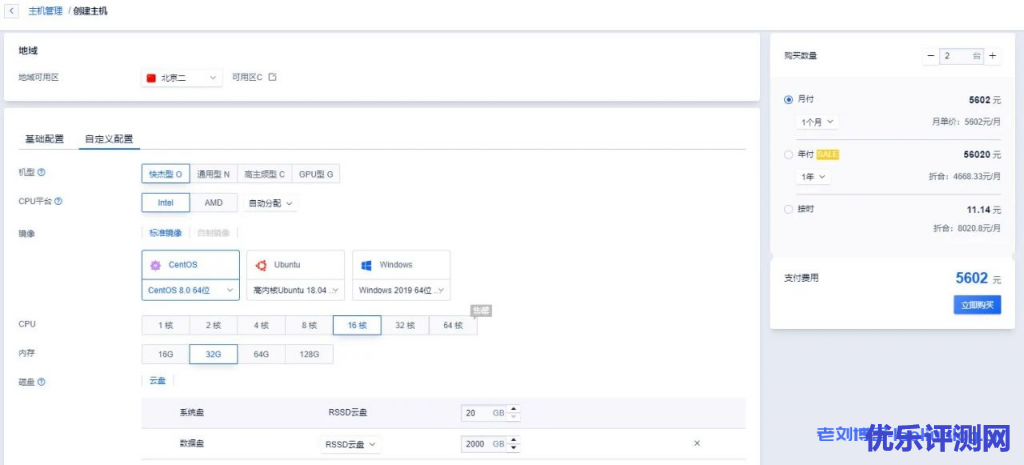The width and height of the screenshot is (1024, 465).
Task: Switch to the 自定义配置 tab
Action: pos(109,139)
